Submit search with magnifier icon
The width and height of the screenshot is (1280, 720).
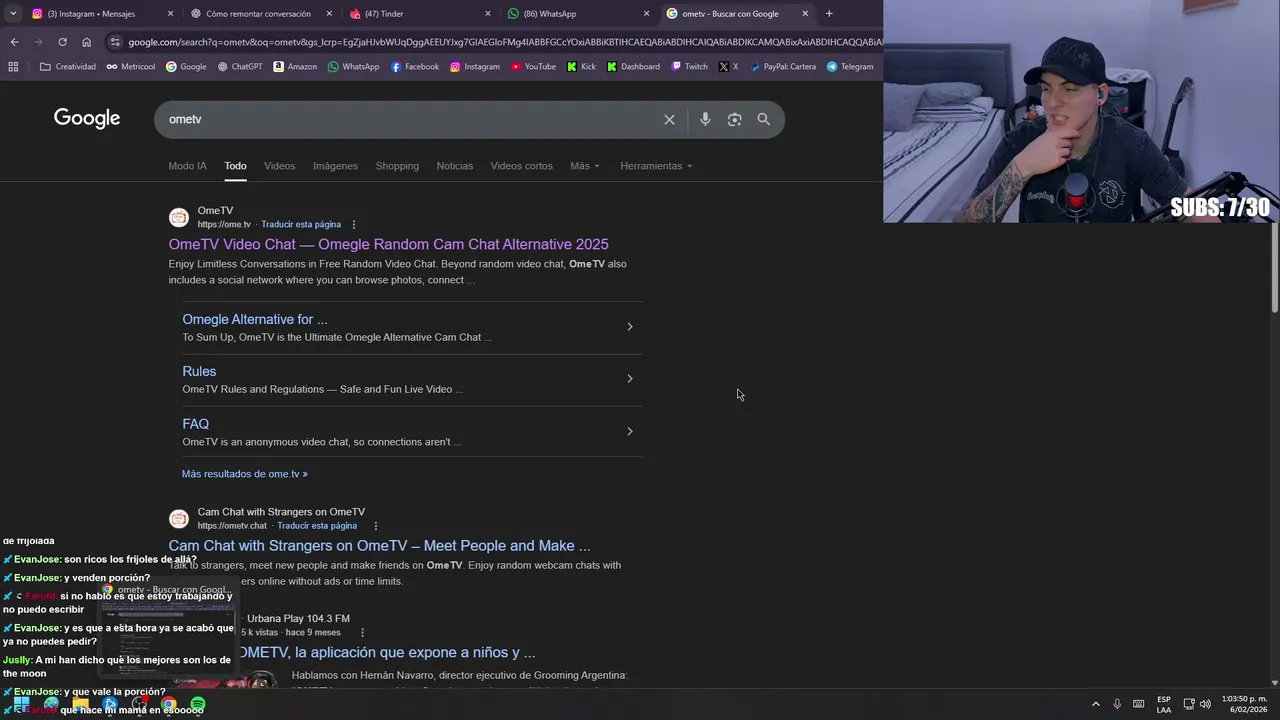(x=764, y=119)
